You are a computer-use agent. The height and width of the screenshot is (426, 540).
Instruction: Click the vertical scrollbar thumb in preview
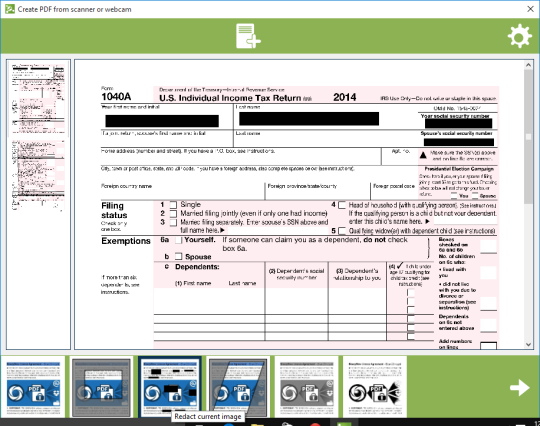(529, 136)
